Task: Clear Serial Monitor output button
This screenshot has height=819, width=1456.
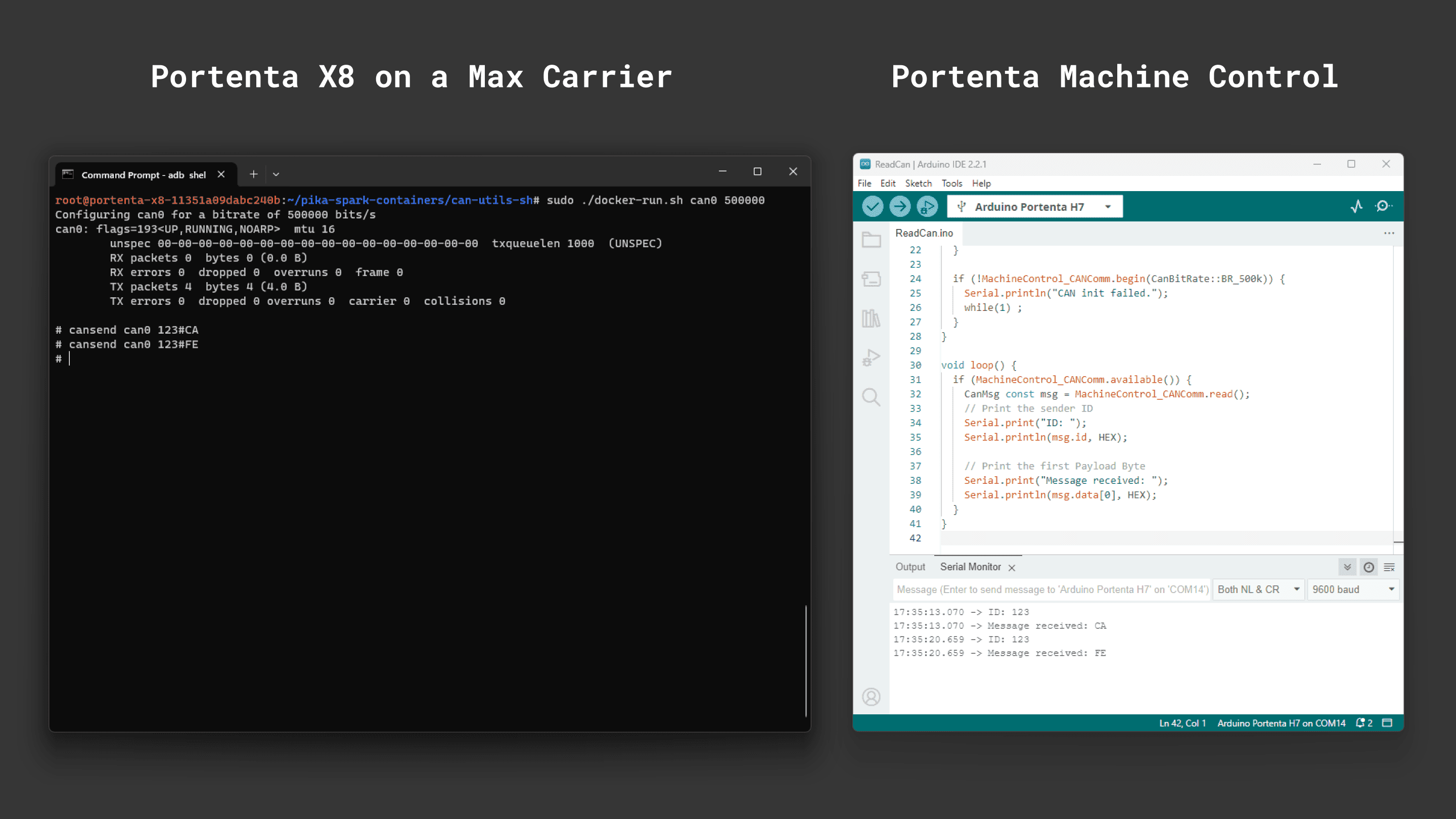Action: (1389, 567)
